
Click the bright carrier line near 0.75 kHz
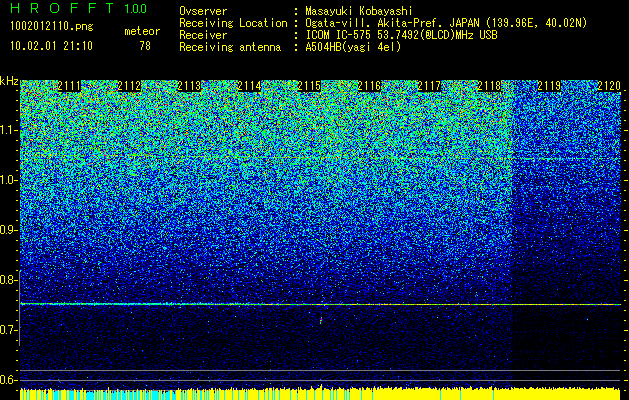[x=321, y=305]
